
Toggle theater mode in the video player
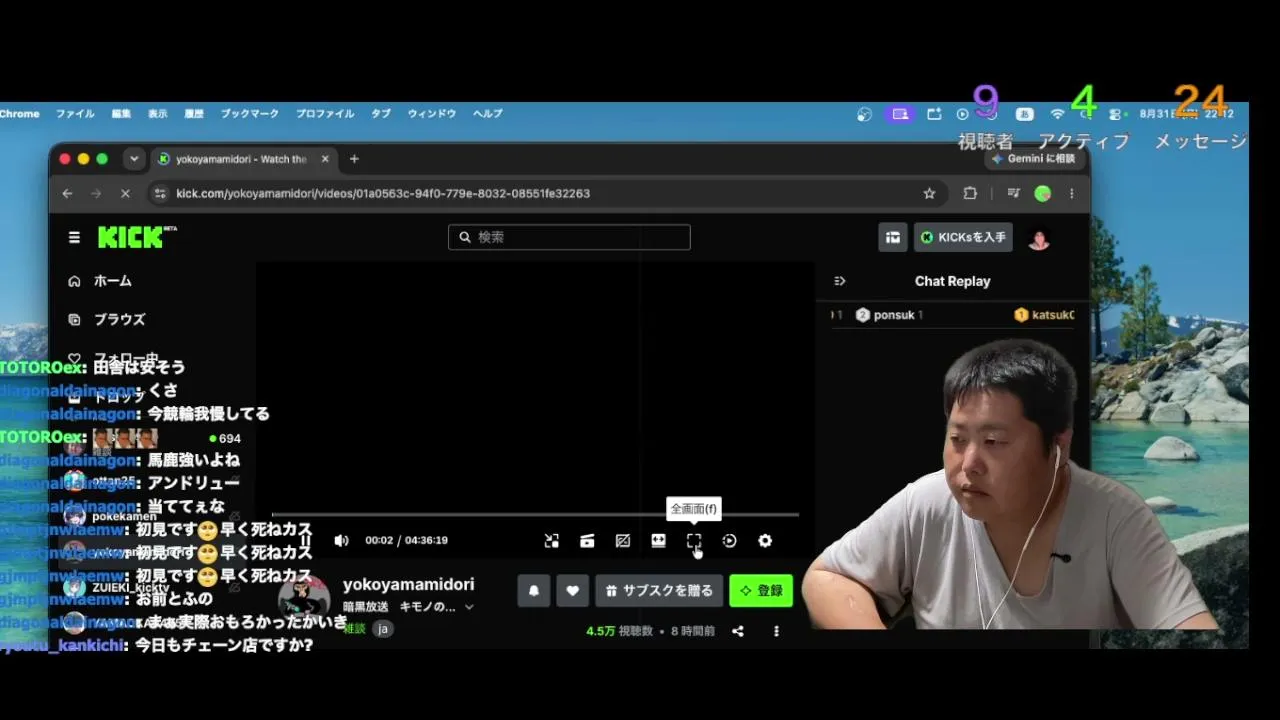(x=658, y=541)
